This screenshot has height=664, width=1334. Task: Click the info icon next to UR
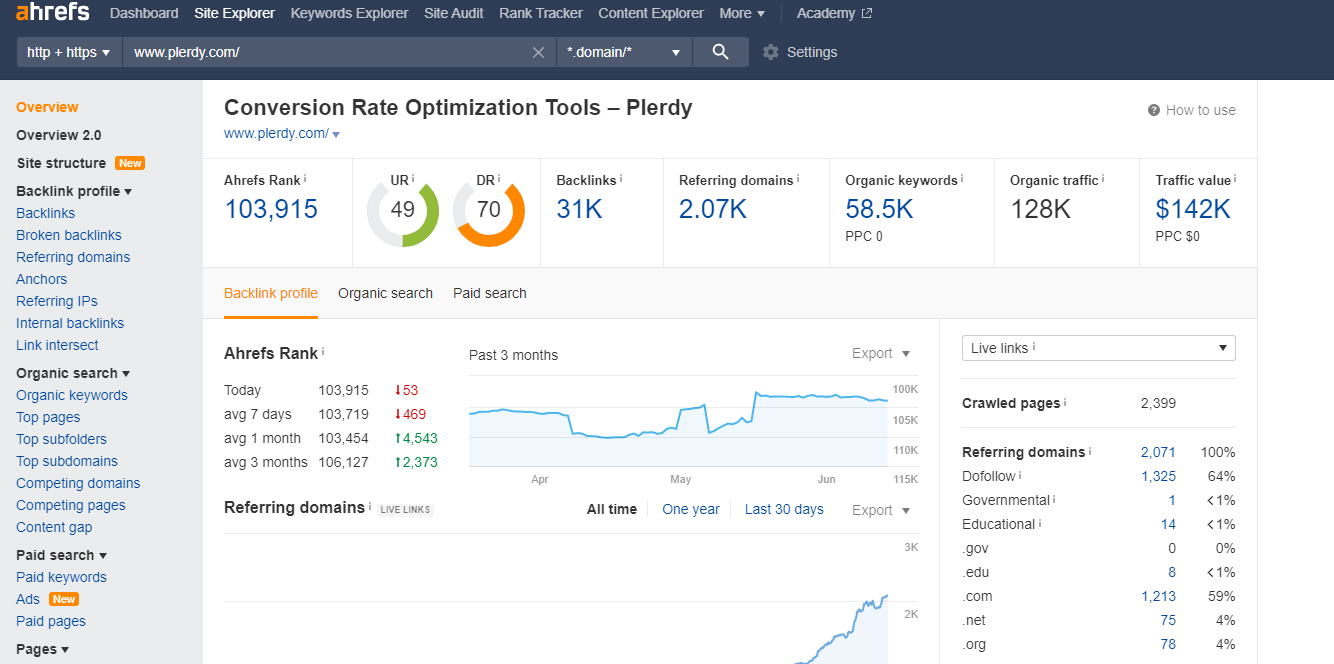(413, 179)
